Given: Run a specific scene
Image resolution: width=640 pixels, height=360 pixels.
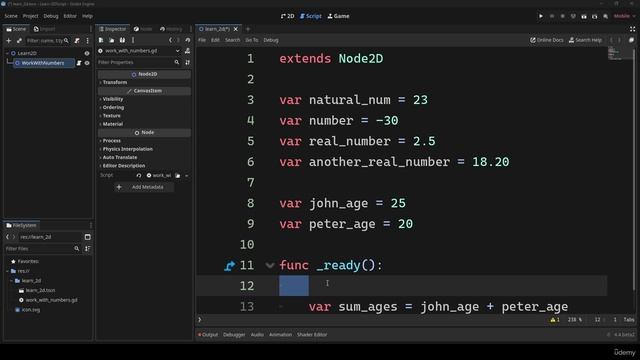Looking at the screenshot, I should point(595,16).
